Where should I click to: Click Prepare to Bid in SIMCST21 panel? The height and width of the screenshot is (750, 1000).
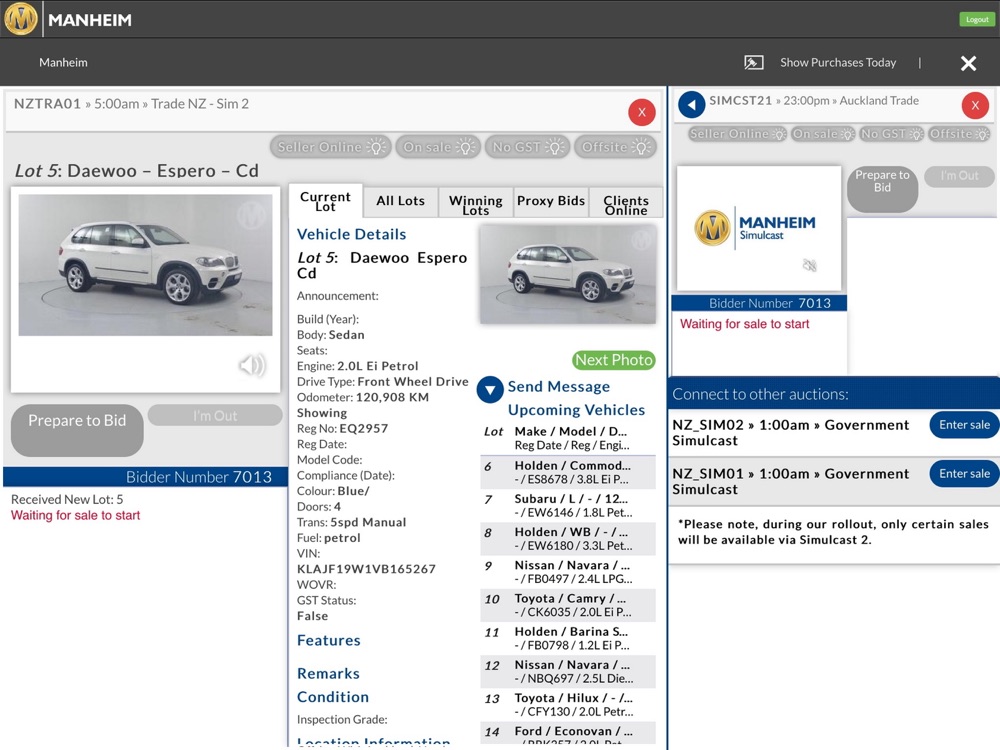coord(882,189)
